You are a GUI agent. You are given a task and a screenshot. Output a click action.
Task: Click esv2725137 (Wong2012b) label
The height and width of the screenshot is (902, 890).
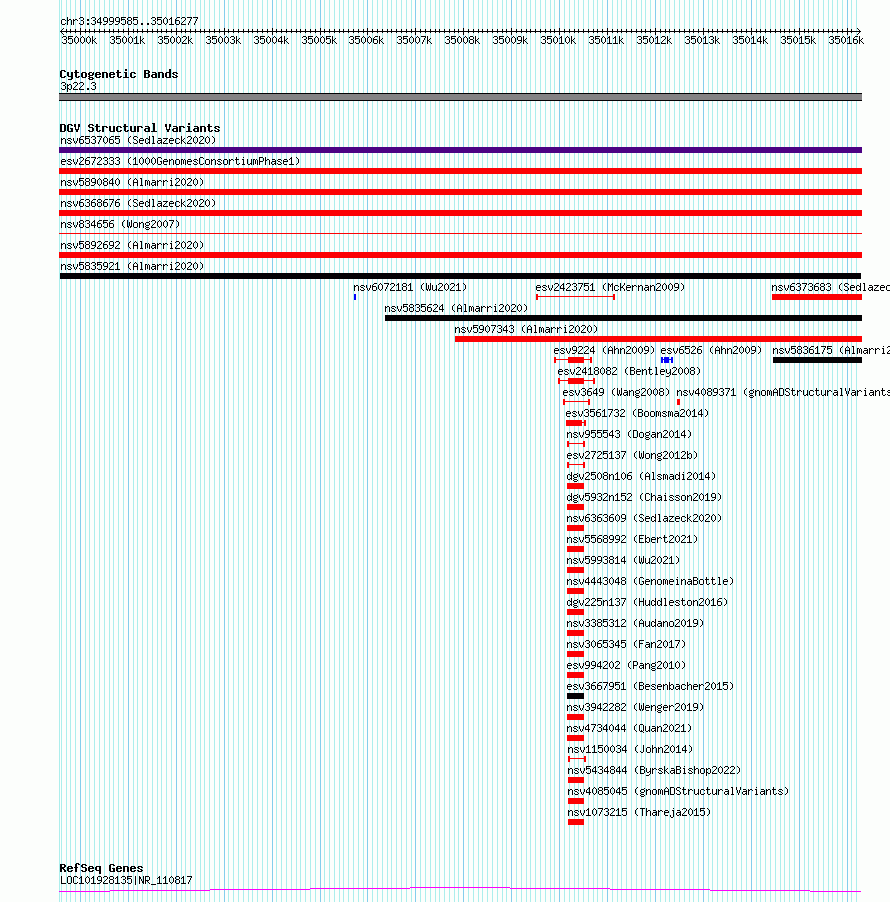click(x=632, y=456)
